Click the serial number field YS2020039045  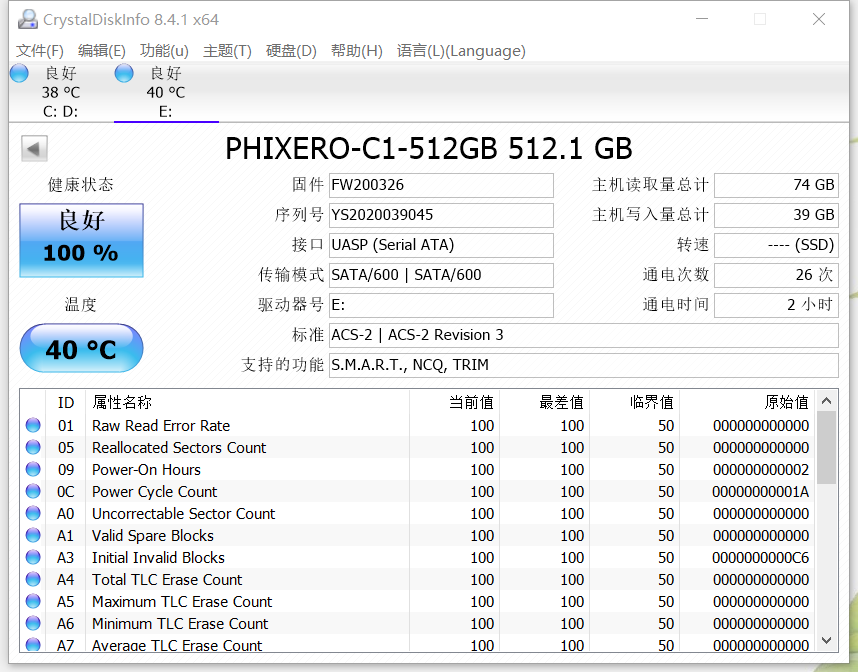pos(441,215)
